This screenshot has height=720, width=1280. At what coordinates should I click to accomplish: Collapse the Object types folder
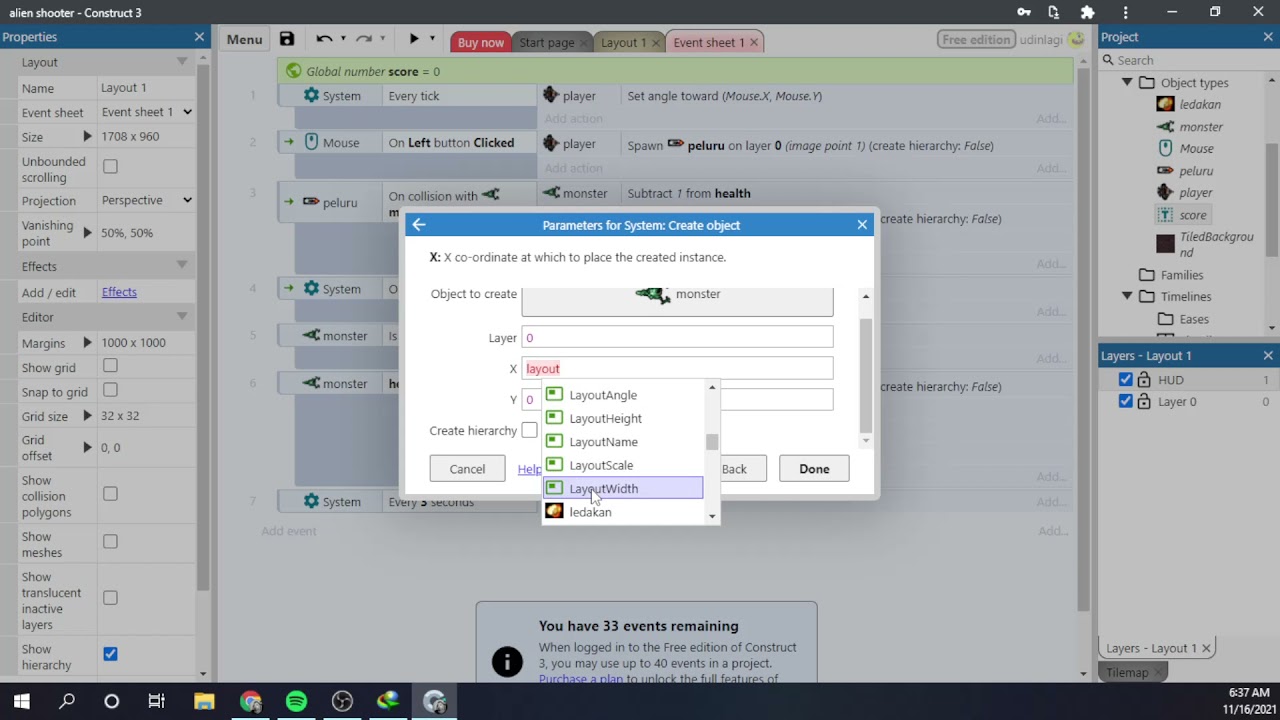tap(1127, 82)
